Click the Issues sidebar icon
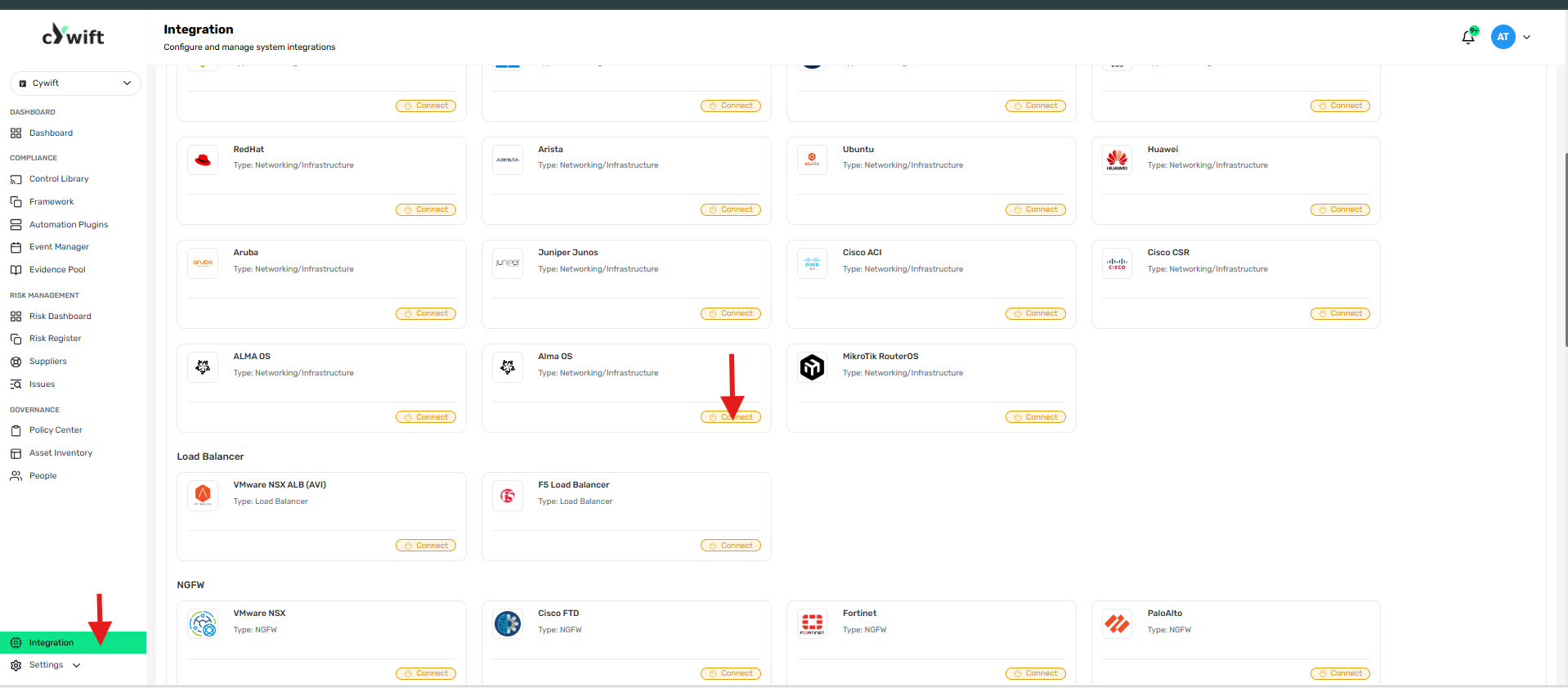Viewport: 1568px width, 688px height. (x=16, y=384)
